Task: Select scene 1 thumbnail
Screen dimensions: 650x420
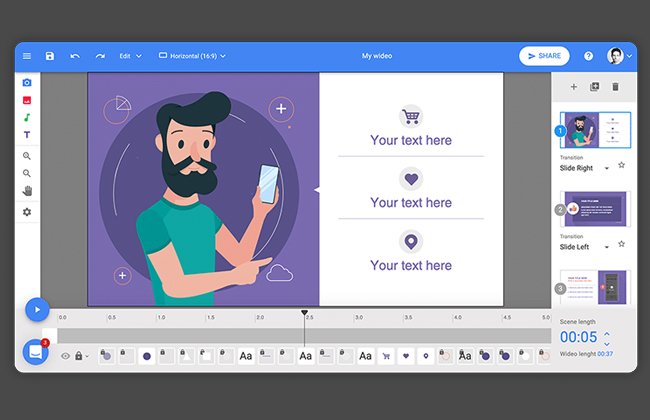Action: [x=595, y=130]
